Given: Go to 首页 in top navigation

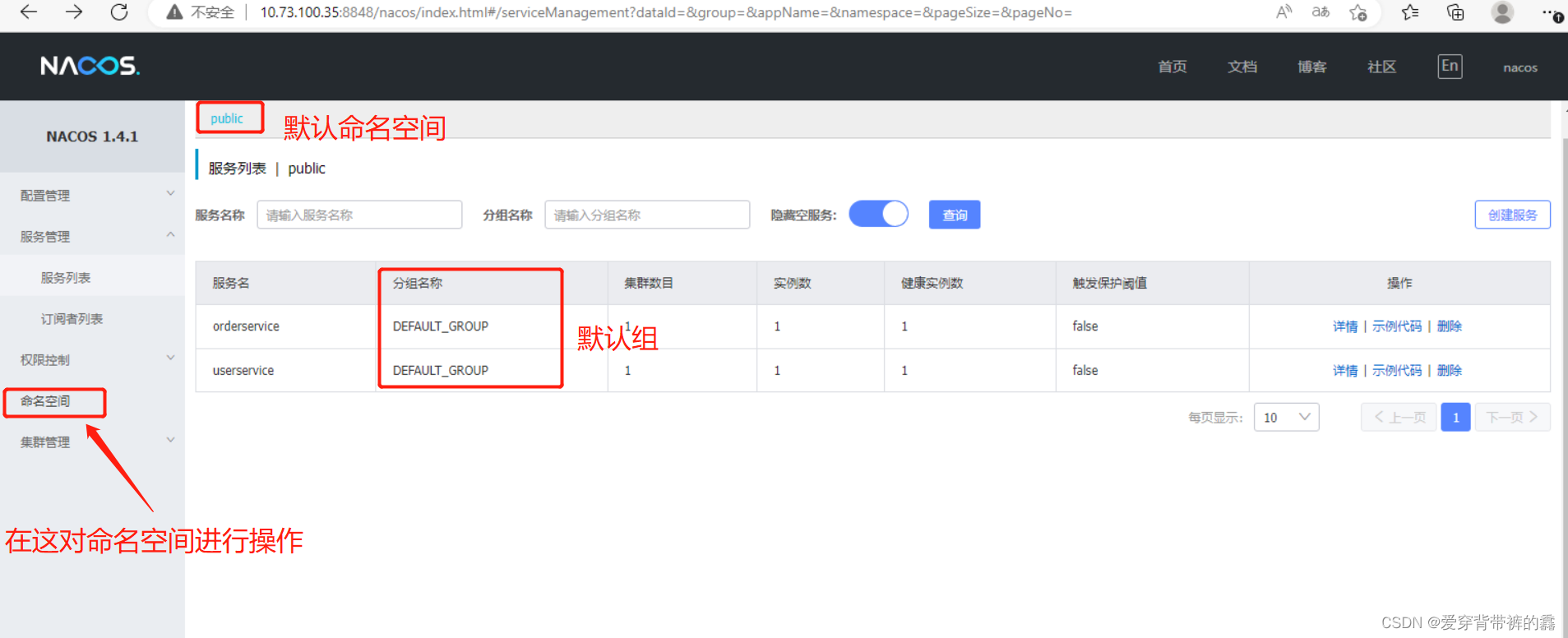Looking at the screenshot, I should pyautogui.click(x=1173, y=67).
